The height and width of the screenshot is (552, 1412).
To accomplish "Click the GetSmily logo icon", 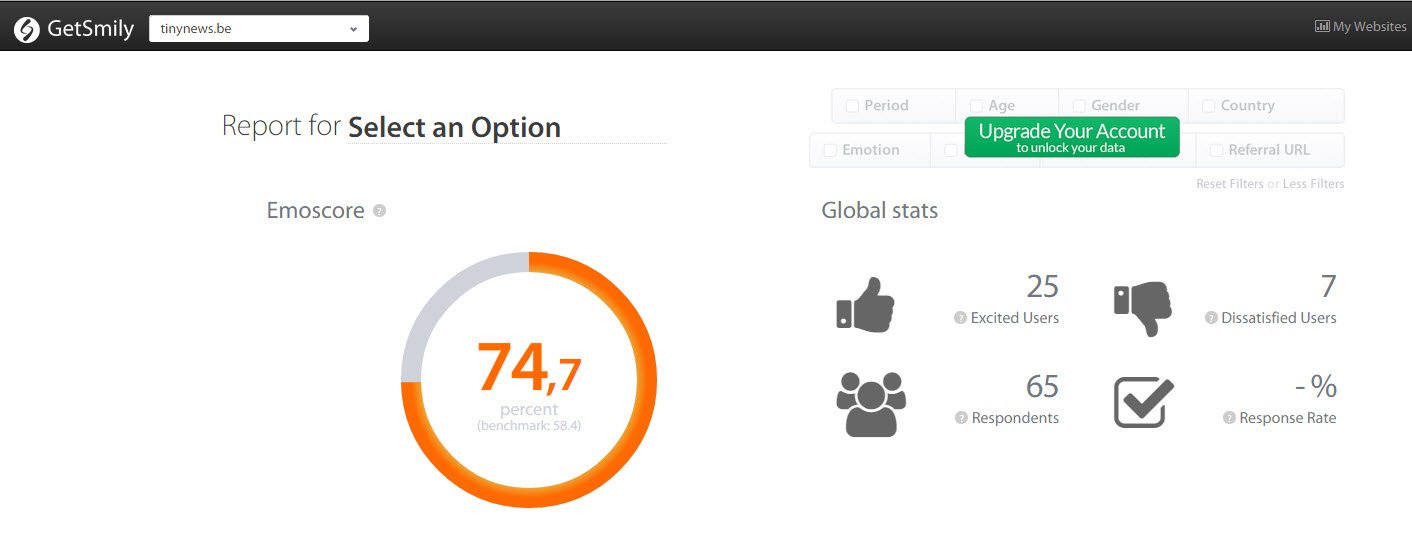I will pos(27,29).
